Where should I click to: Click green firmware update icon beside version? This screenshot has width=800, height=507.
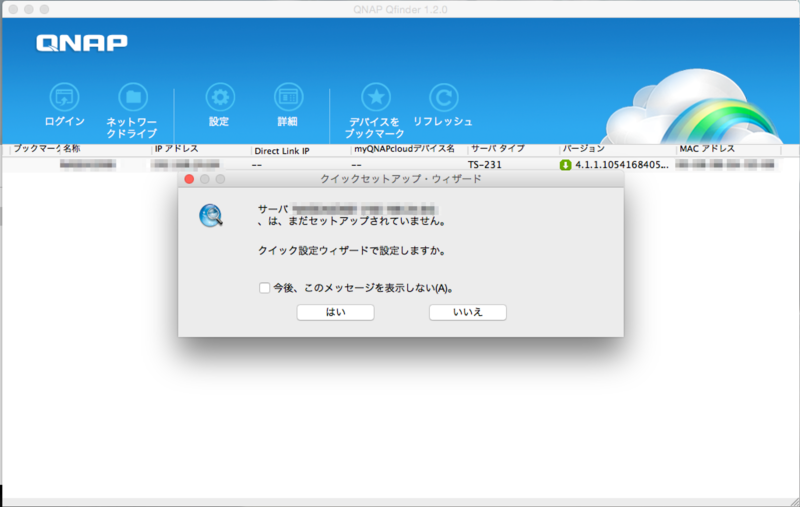pyautogui.click(x=565, y=165)
